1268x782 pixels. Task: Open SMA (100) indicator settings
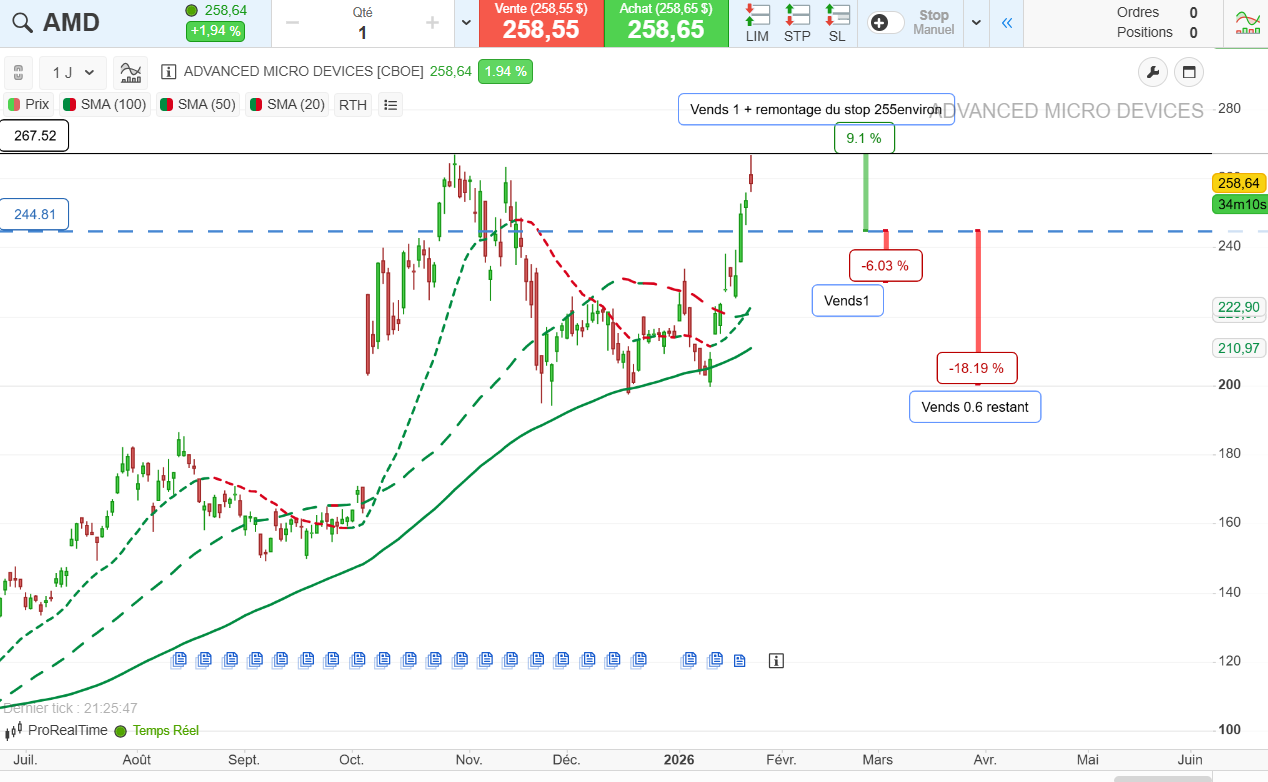click(x=104, y=104)
